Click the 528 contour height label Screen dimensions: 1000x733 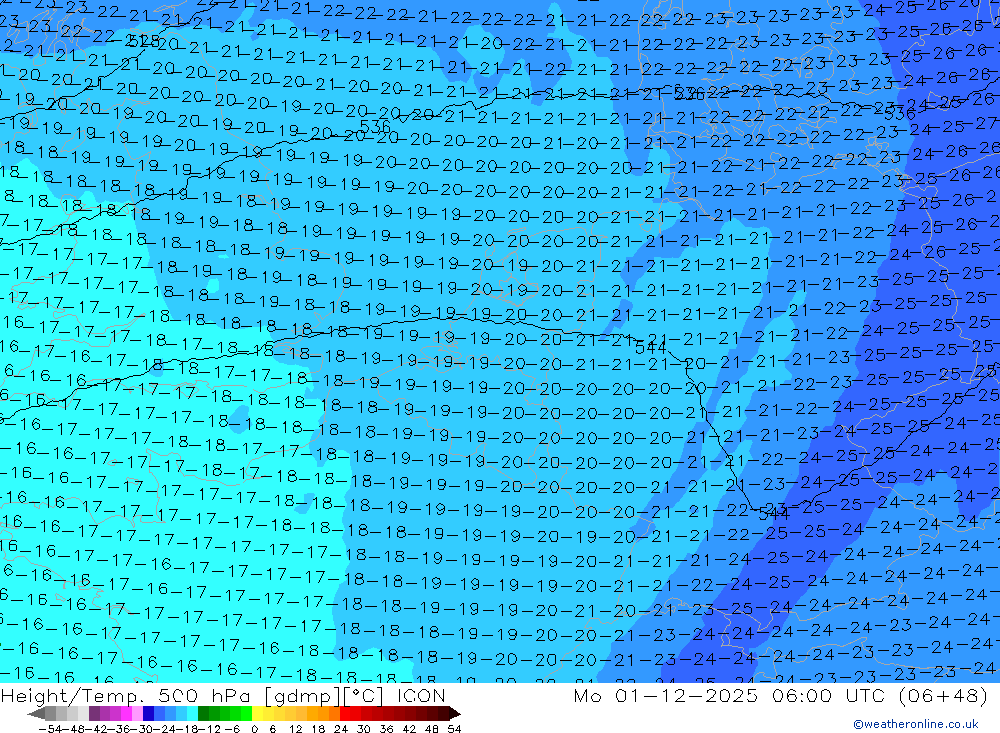coord(143,41)
